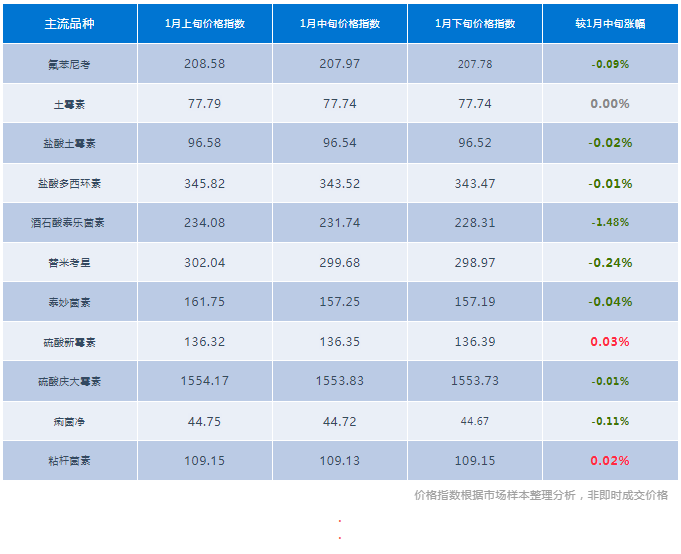Click the value 96.58
Screen dimensions: 681x554
(205, 143)
